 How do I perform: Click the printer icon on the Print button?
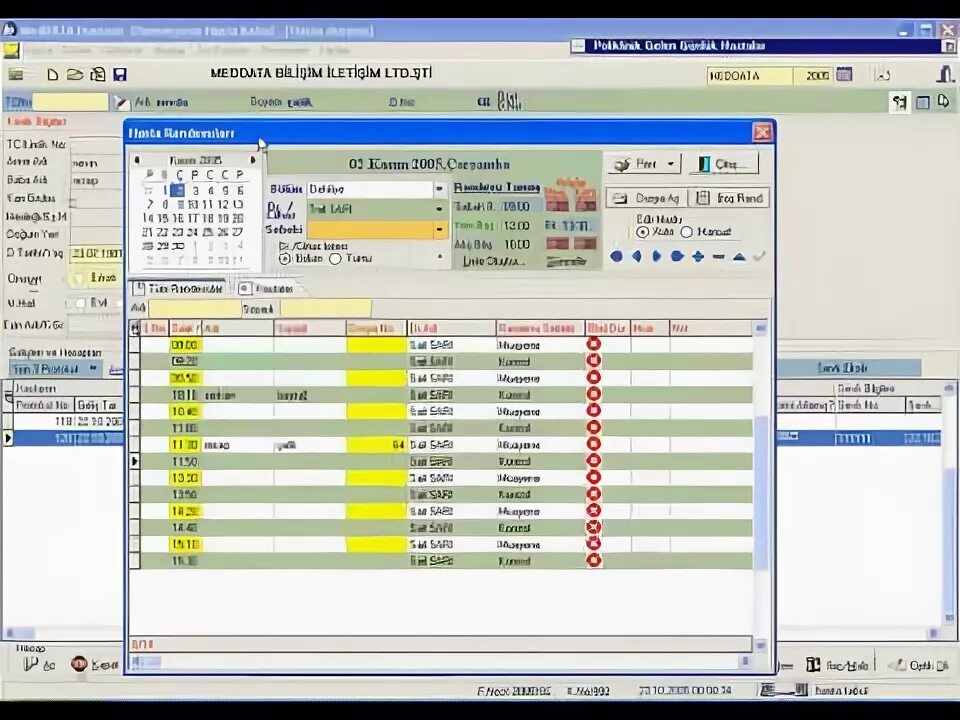tap(622, 164)
